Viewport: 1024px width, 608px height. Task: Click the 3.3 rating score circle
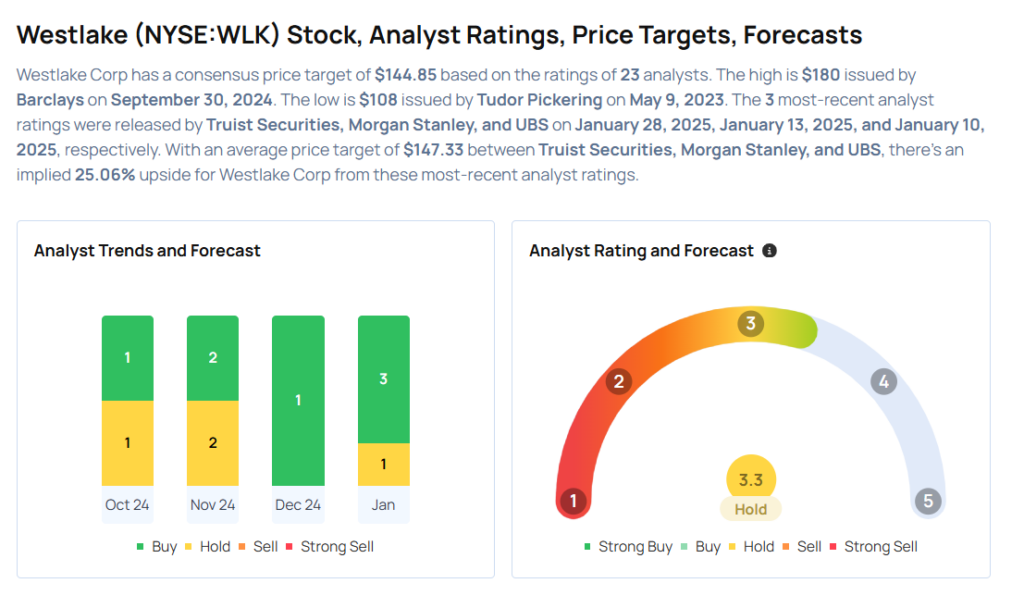click(x=750, y=480)
